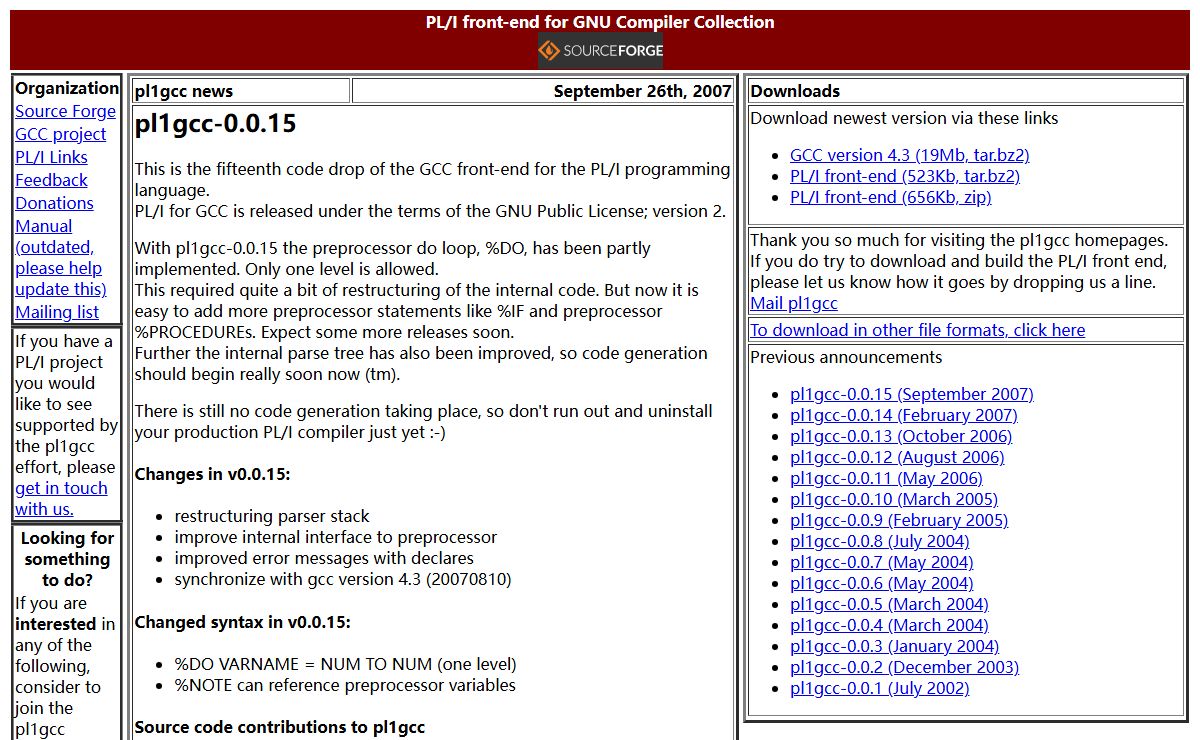Open 'To download in other file formats' link
1200x740 pixels.
pos(917,330)
